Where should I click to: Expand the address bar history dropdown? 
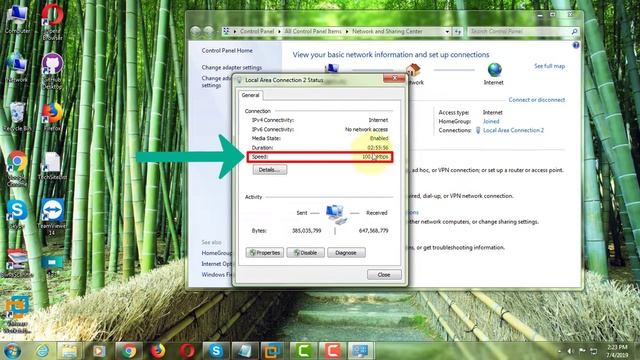tap(447, 31)
